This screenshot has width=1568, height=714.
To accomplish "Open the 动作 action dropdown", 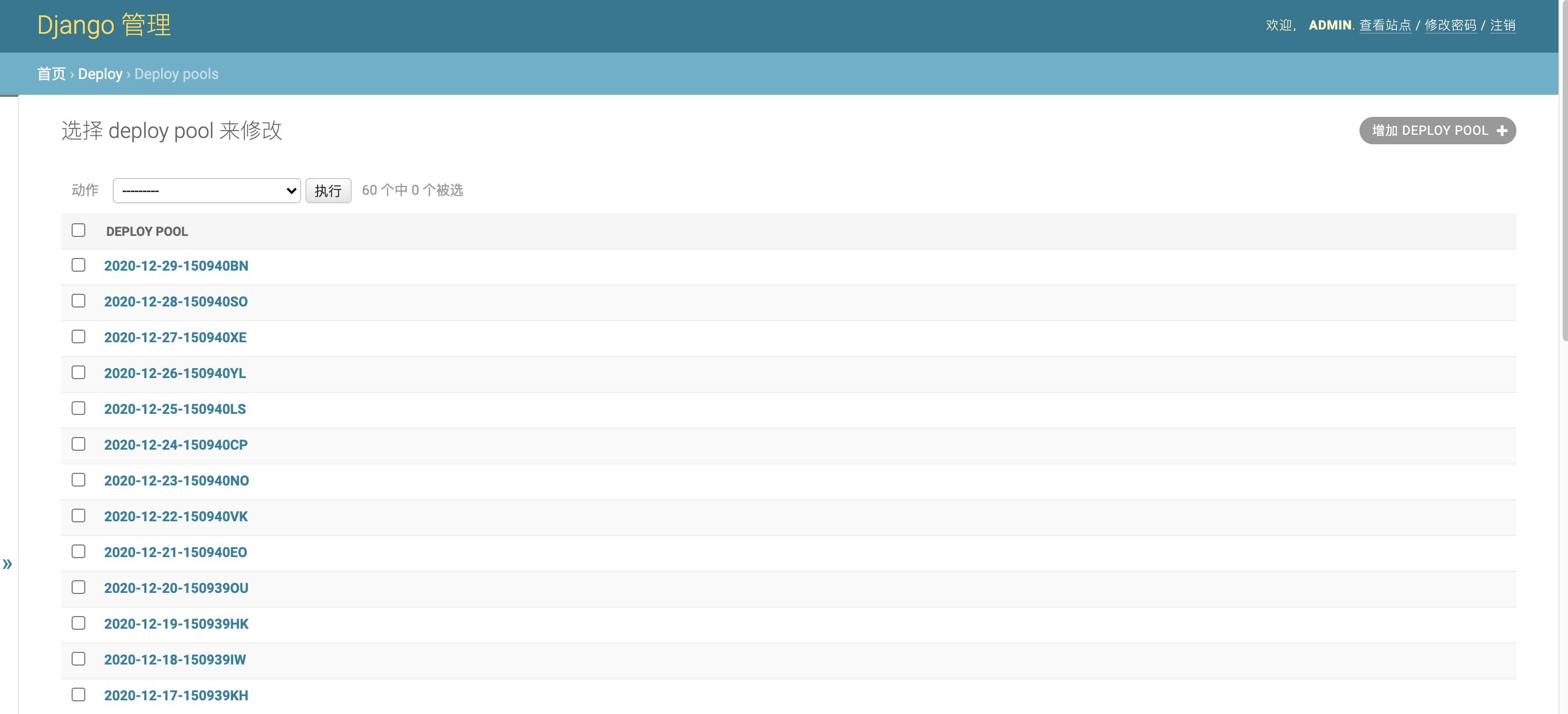I will coord(207,191).
